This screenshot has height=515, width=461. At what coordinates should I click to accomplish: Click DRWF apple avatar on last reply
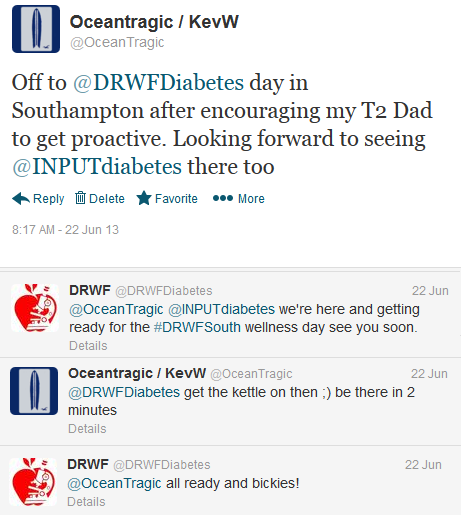click(x=33, y=482)
